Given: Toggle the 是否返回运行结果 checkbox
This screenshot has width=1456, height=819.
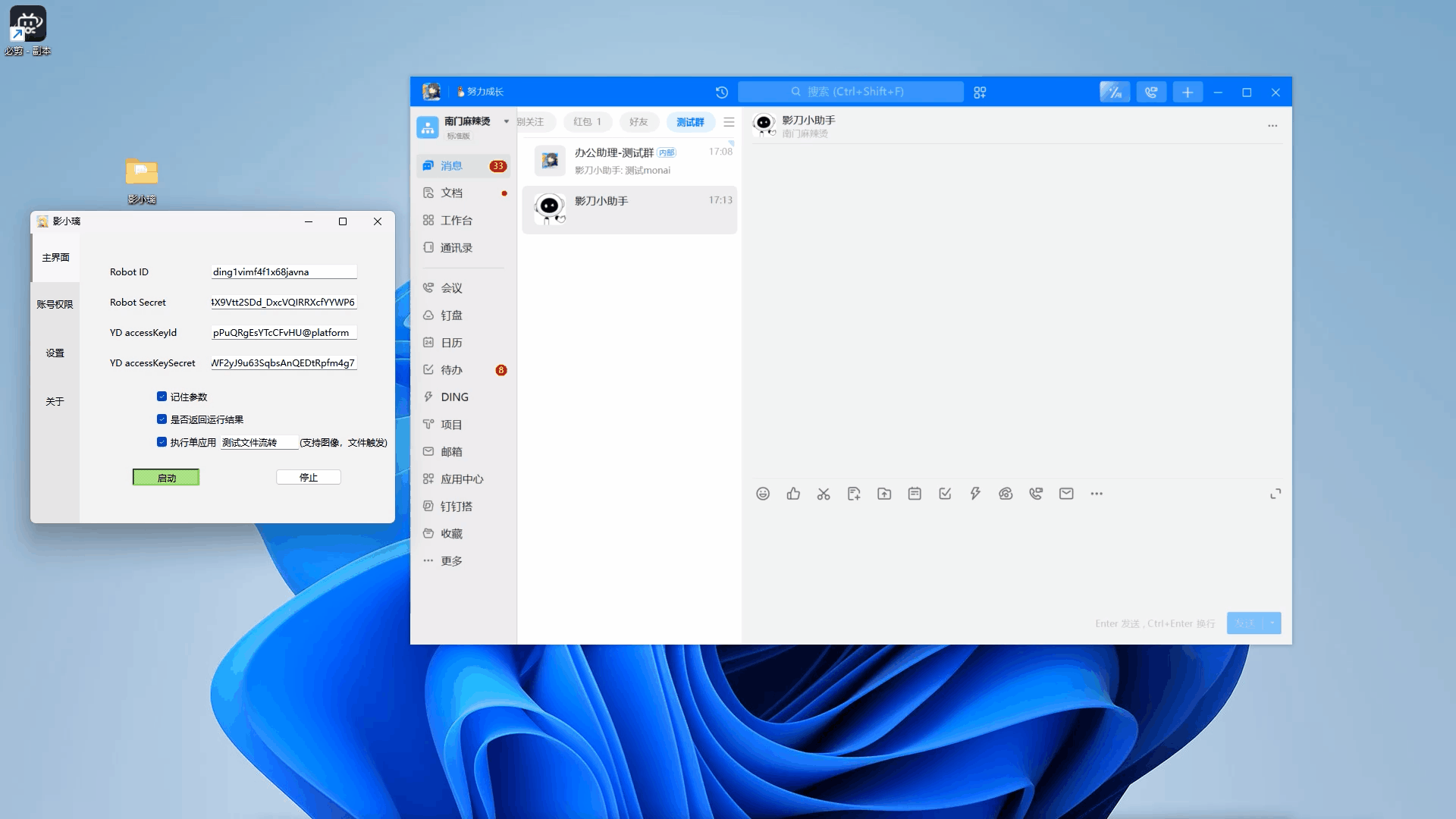Looking at the screenshot, I should pyautogui.click(x=162, y=419).
